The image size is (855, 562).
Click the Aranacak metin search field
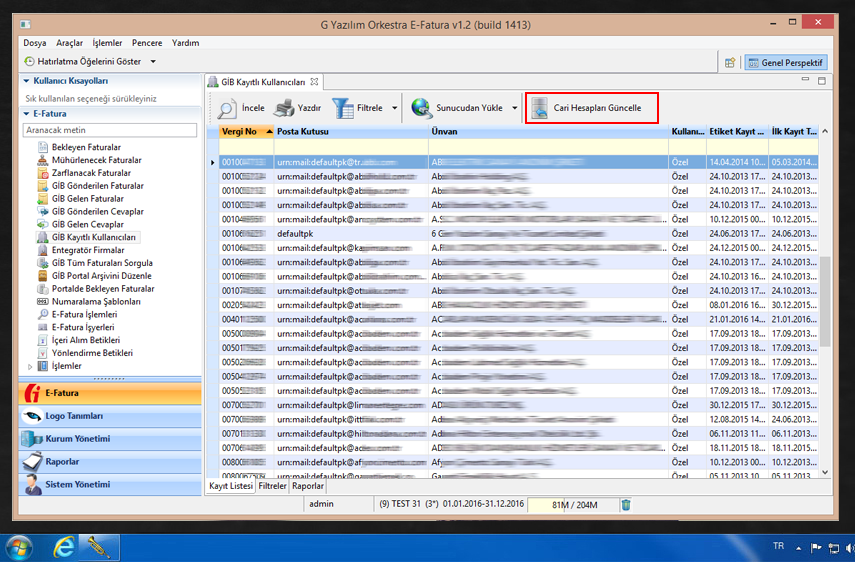point(110,130)
